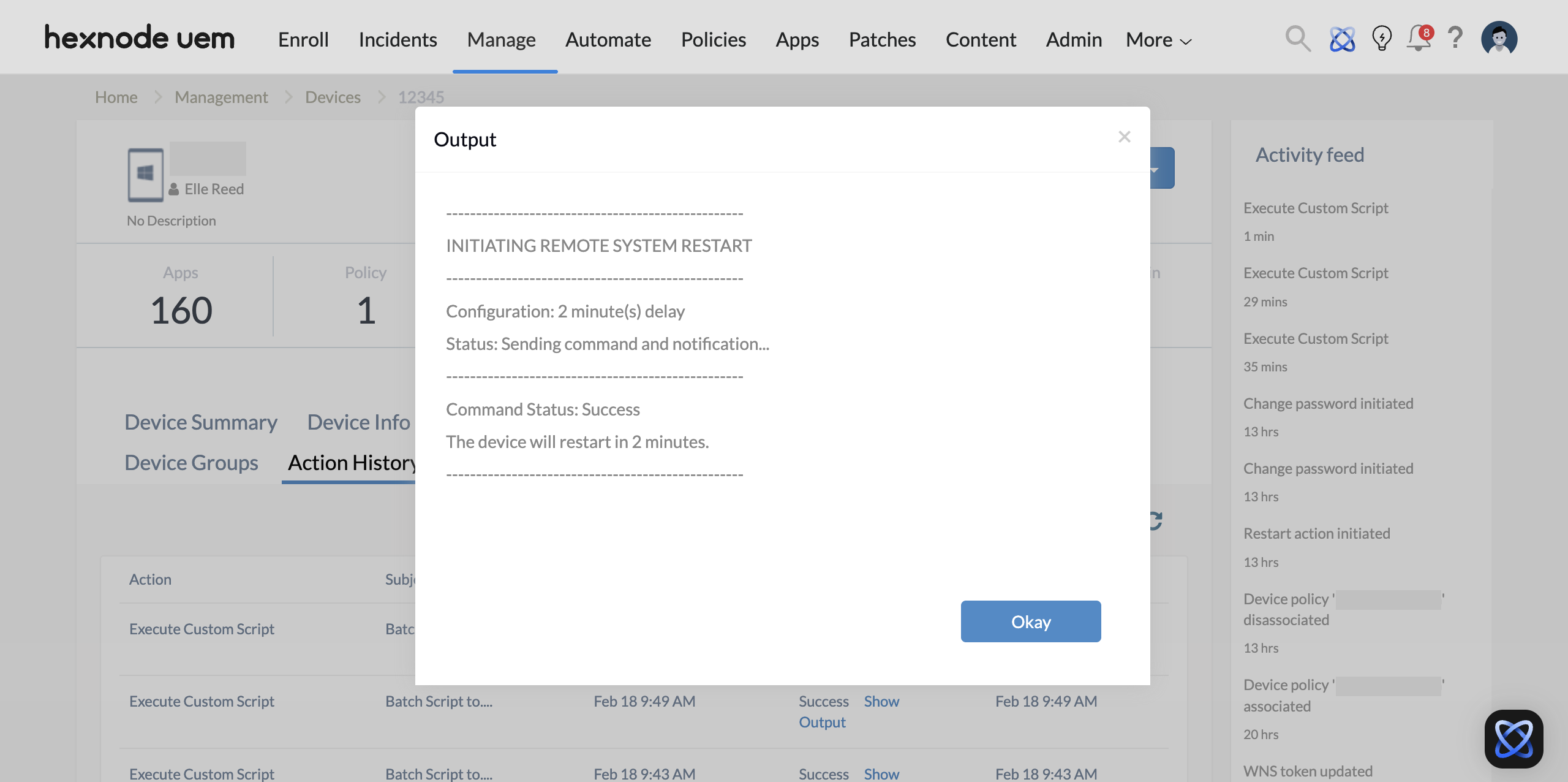Click the hexnode uem logo
The image size is (1568, 782).
click(x=140, y=38)
